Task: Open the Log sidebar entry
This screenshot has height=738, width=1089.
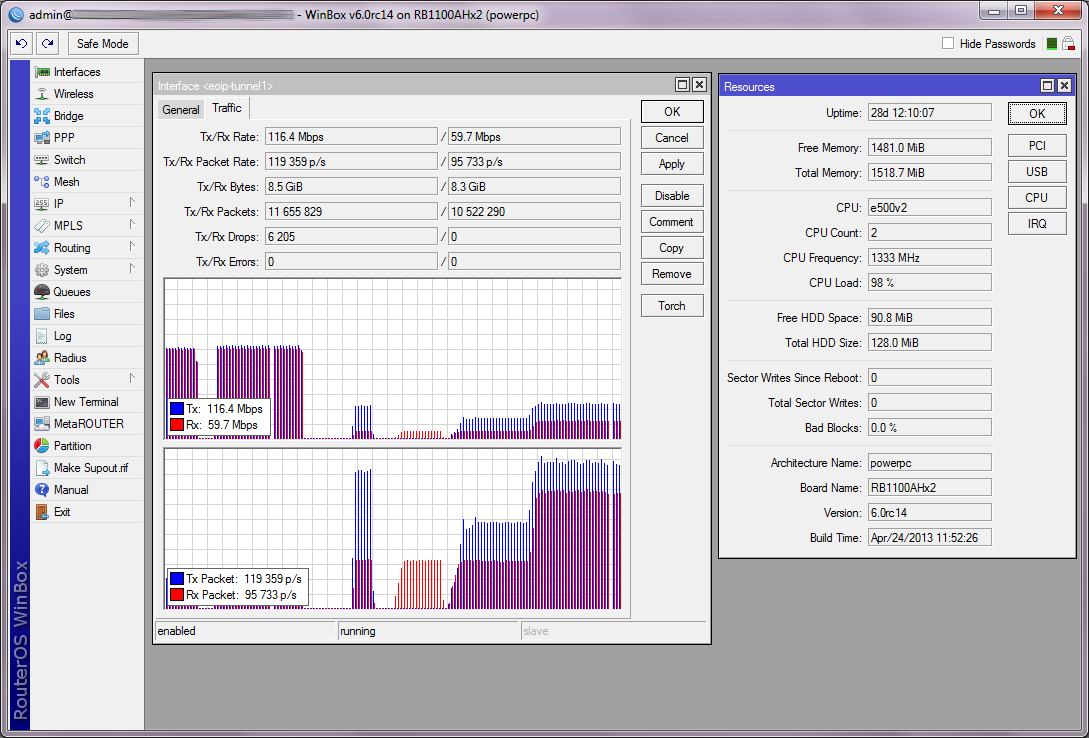Action: click(62, 336)
